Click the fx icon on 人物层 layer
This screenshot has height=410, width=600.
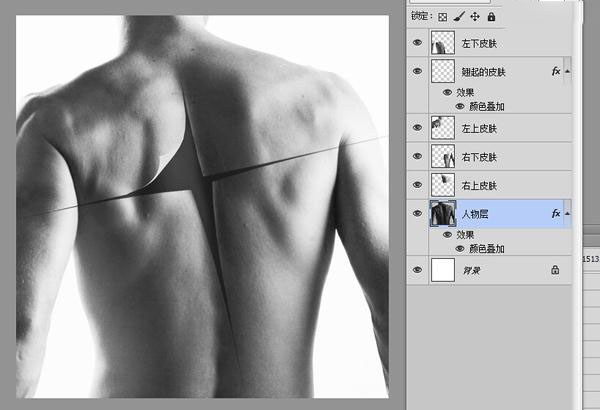point(555,214)
